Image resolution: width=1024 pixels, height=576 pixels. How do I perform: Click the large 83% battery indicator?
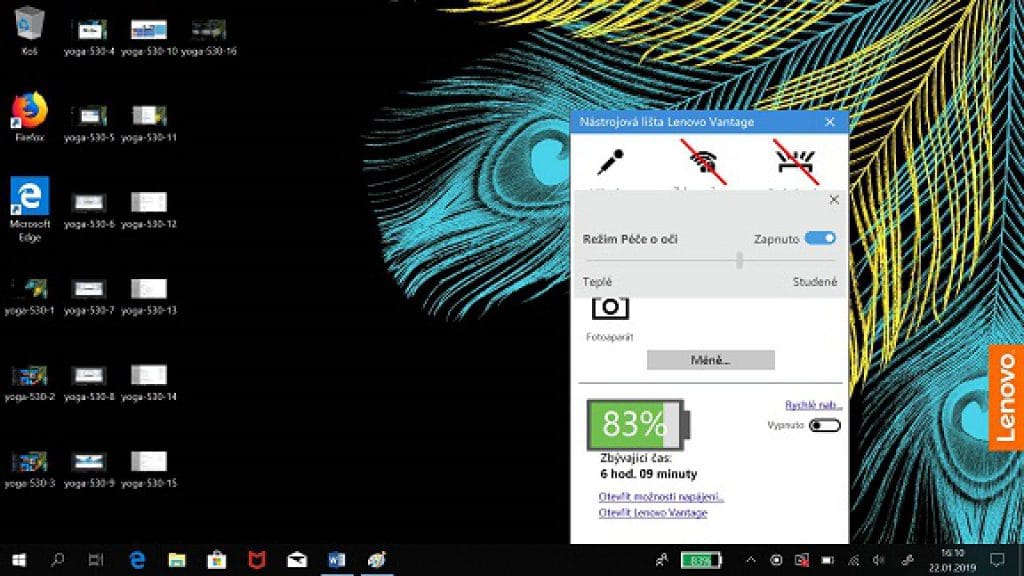click(x=637, y=424)
